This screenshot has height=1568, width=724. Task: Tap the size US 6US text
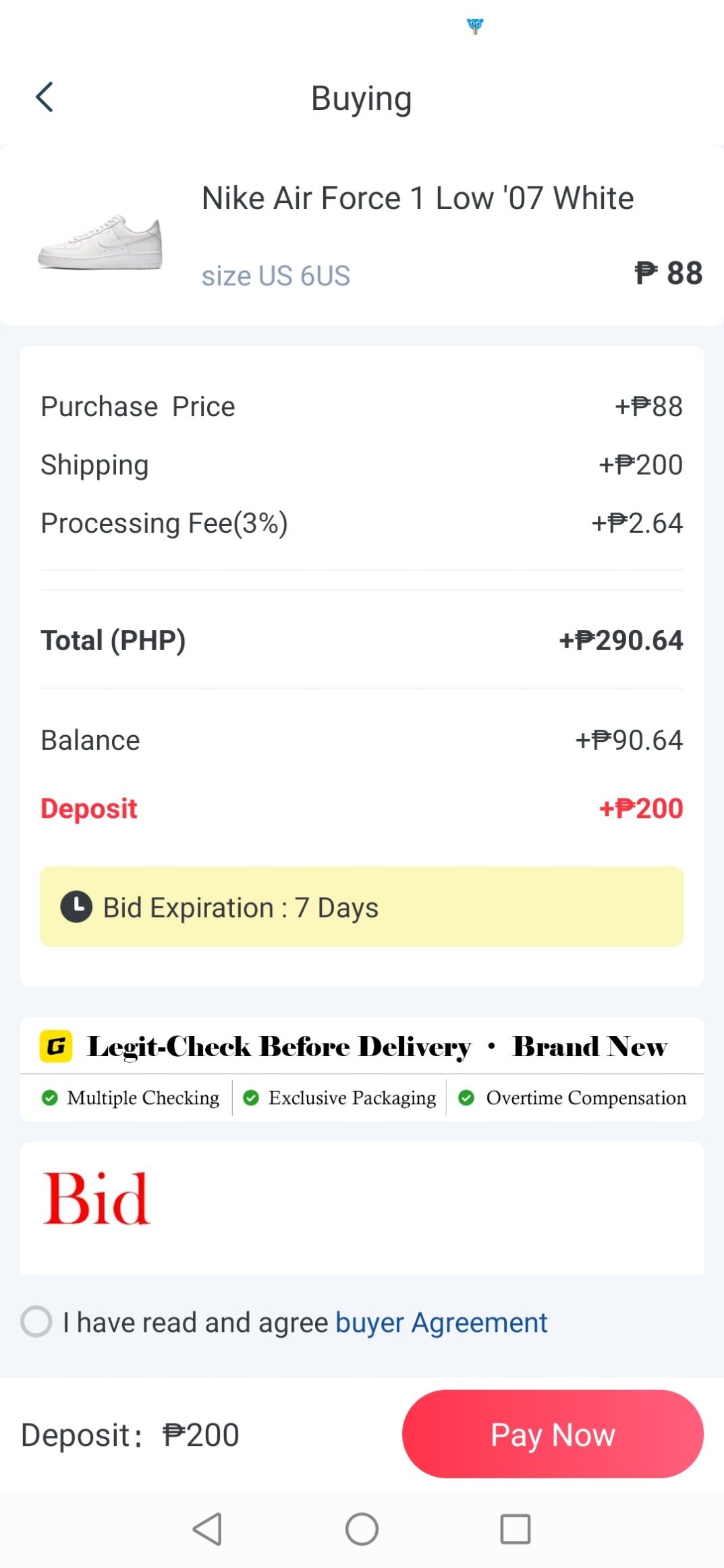coord(276,276)
